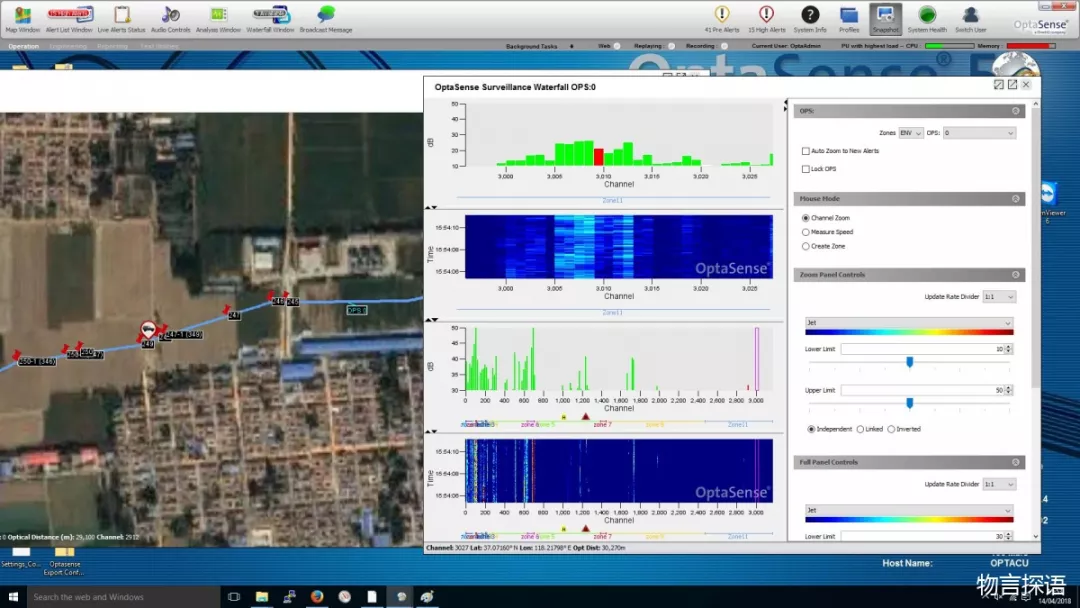This screenshot has width=1080, height=608.
Task: Click the settings panel vertical scrollbar
Action: [x=1035, y=248]
